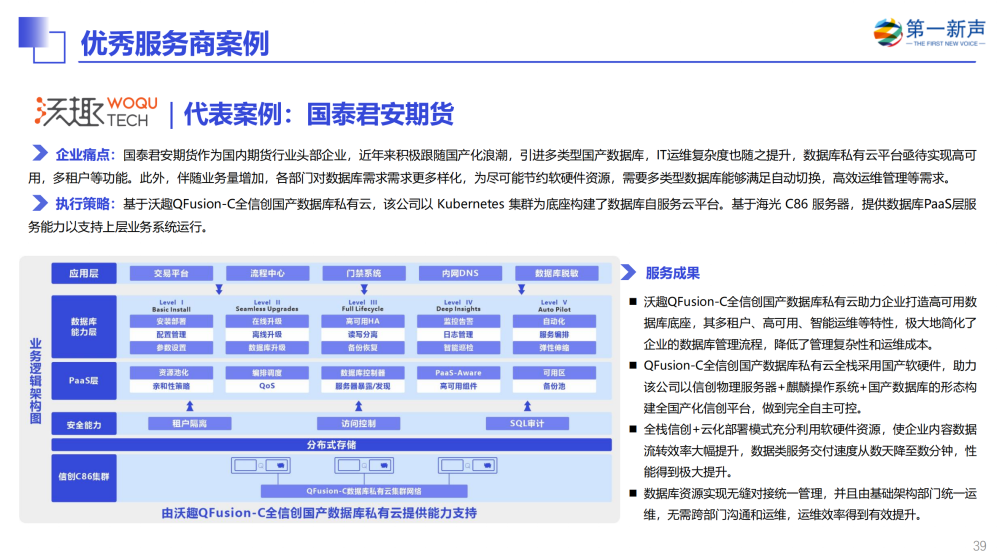This screenshot has height=560, width=999.
Task: Click the 交易平台 box
Action: (171, 273)
